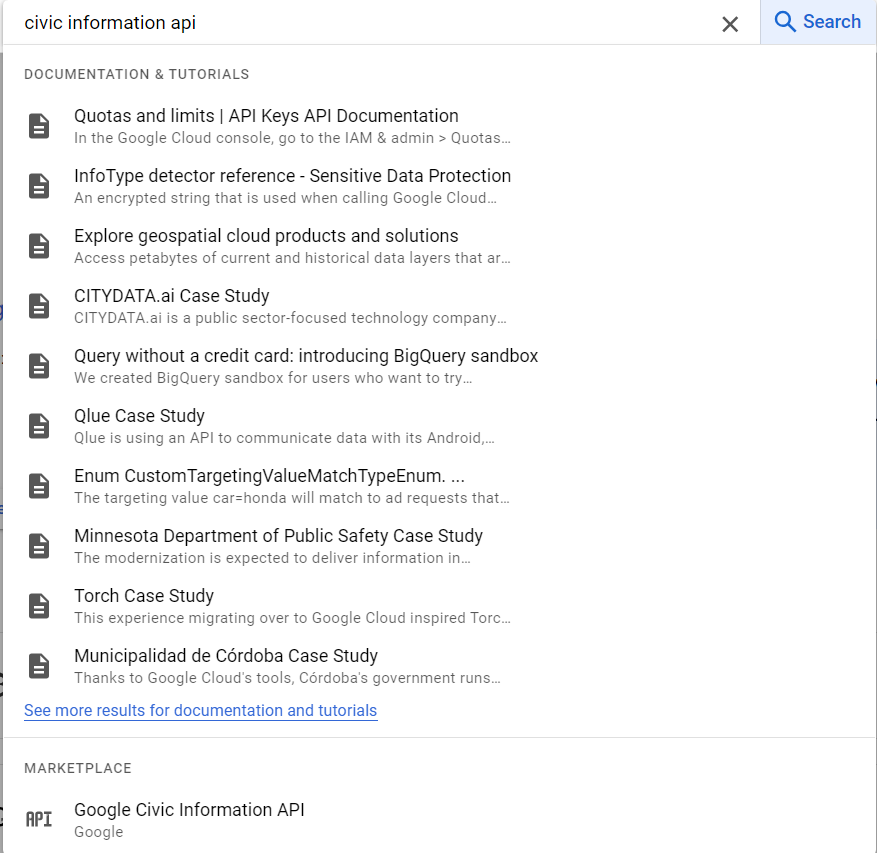Open 'Quotas and limits | API Keys API Documentation'

coord(266,116)
